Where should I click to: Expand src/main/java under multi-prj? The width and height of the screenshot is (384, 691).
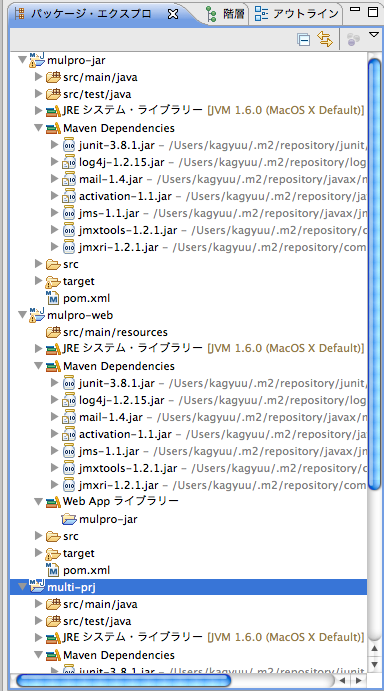click(39, 604)
